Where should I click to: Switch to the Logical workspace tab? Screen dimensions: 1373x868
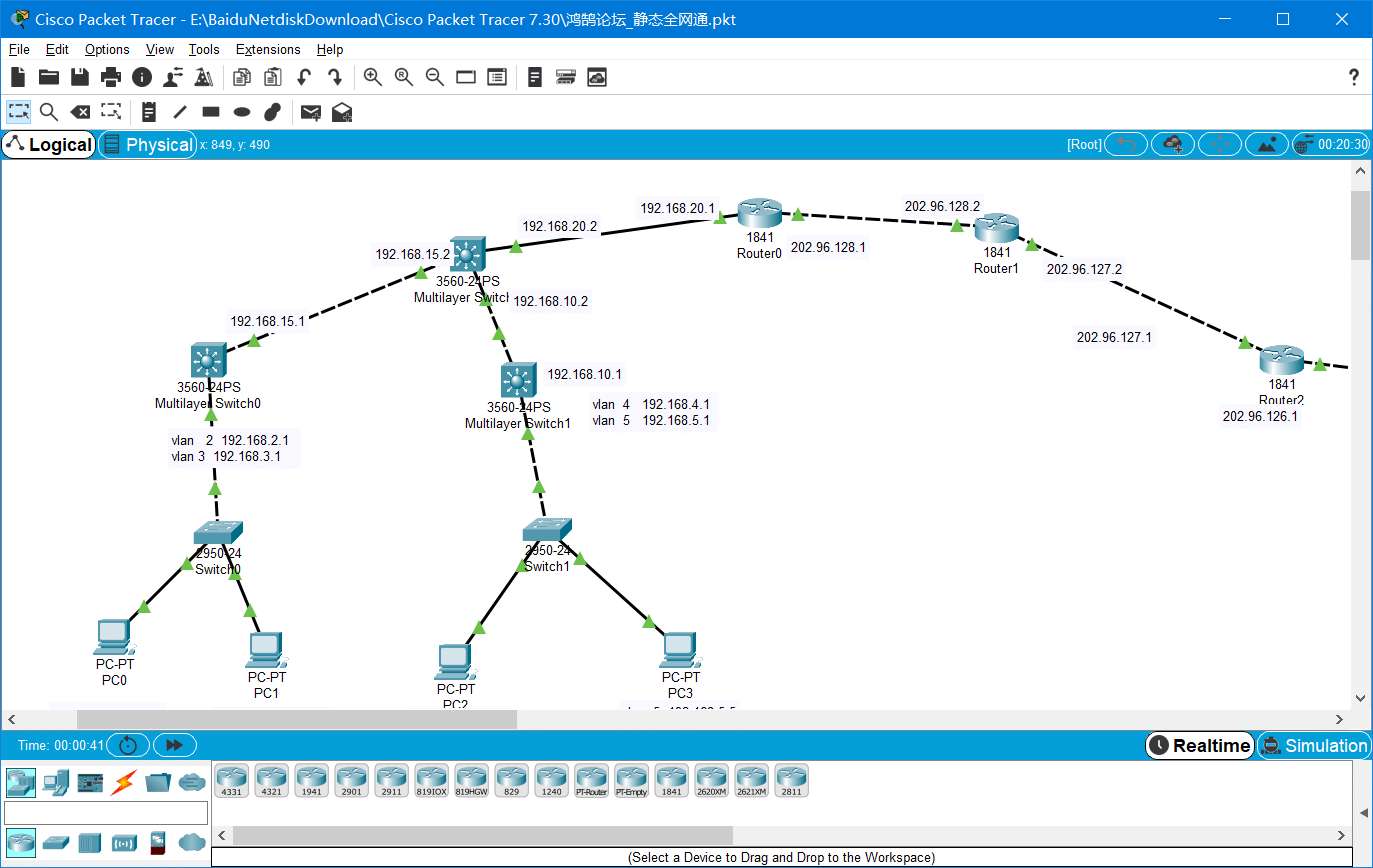point(49,145)
